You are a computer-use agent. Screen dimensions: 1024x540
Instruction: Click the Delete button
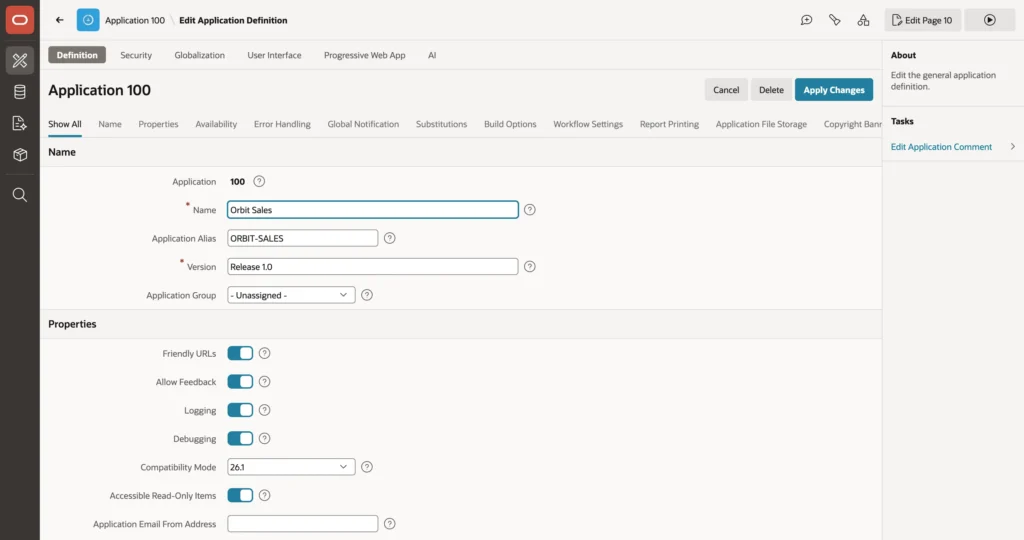(x=771, y=90)
